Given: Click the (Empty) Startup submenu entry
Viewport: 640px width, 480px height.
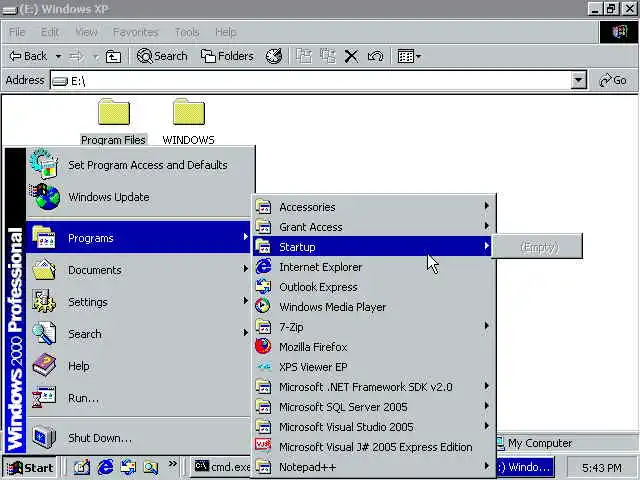Looking at the screenshot, I should tap(538, 247).
